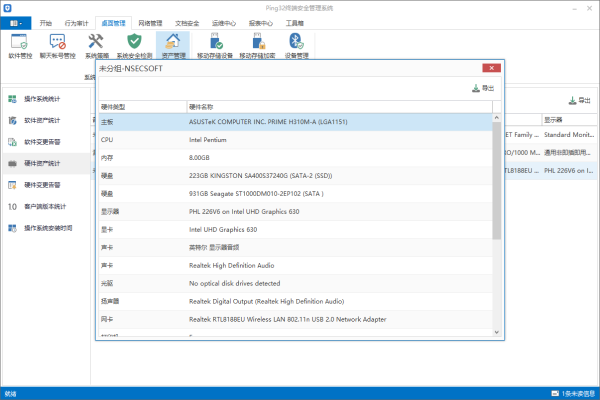Click 导出 export button in the main window
600x400 pixels.
[579, 101]
